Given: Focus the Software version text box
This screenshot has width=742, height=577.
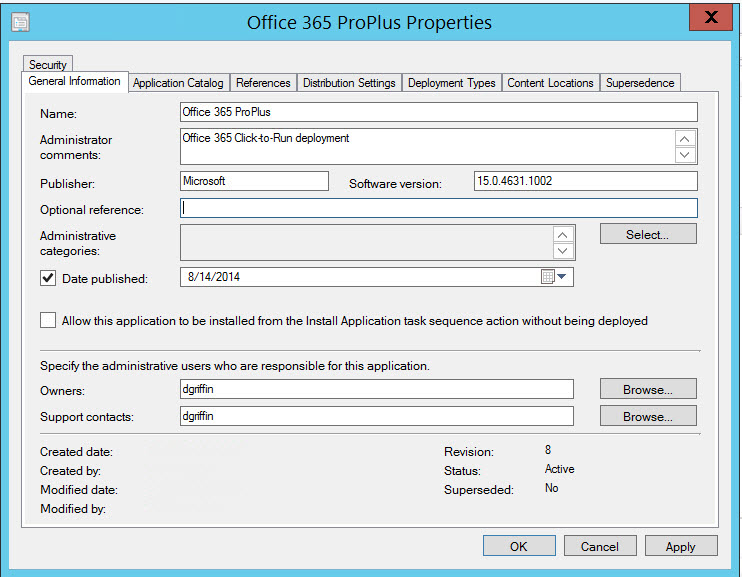Looking at the screenshot, I should 584,181.
